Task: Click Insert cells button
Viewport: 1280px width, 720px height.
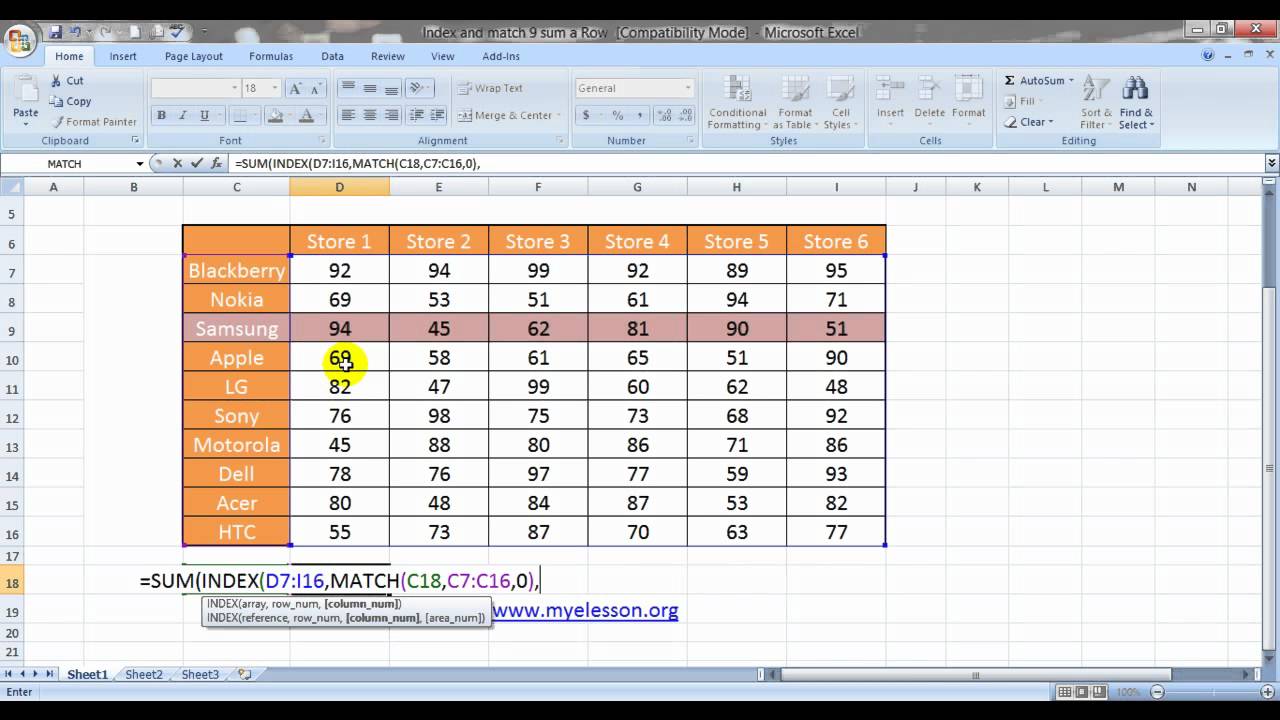Action: click(890, 102)
